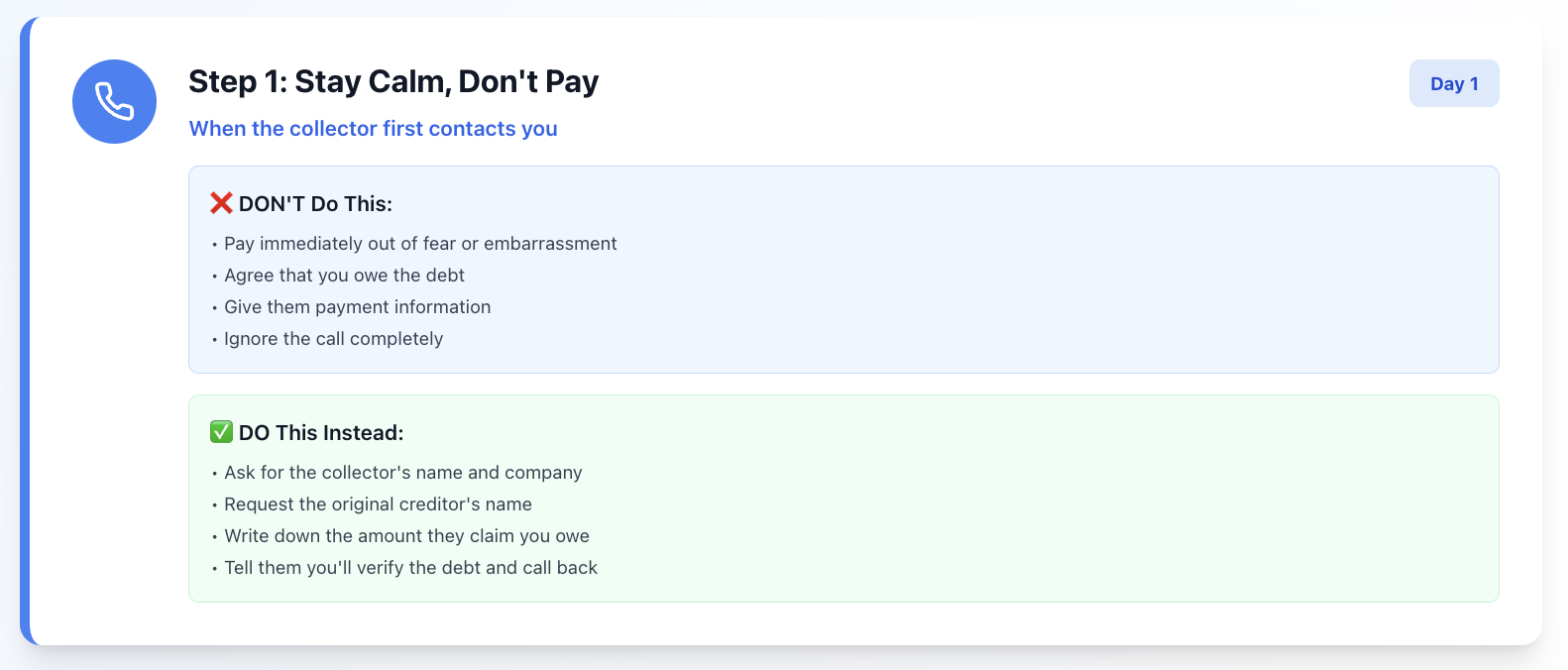Select the 'Step 1: Stay Calm, Don't Pay' heading
This screenshot has height=670, width=1568.
point(393,81)
